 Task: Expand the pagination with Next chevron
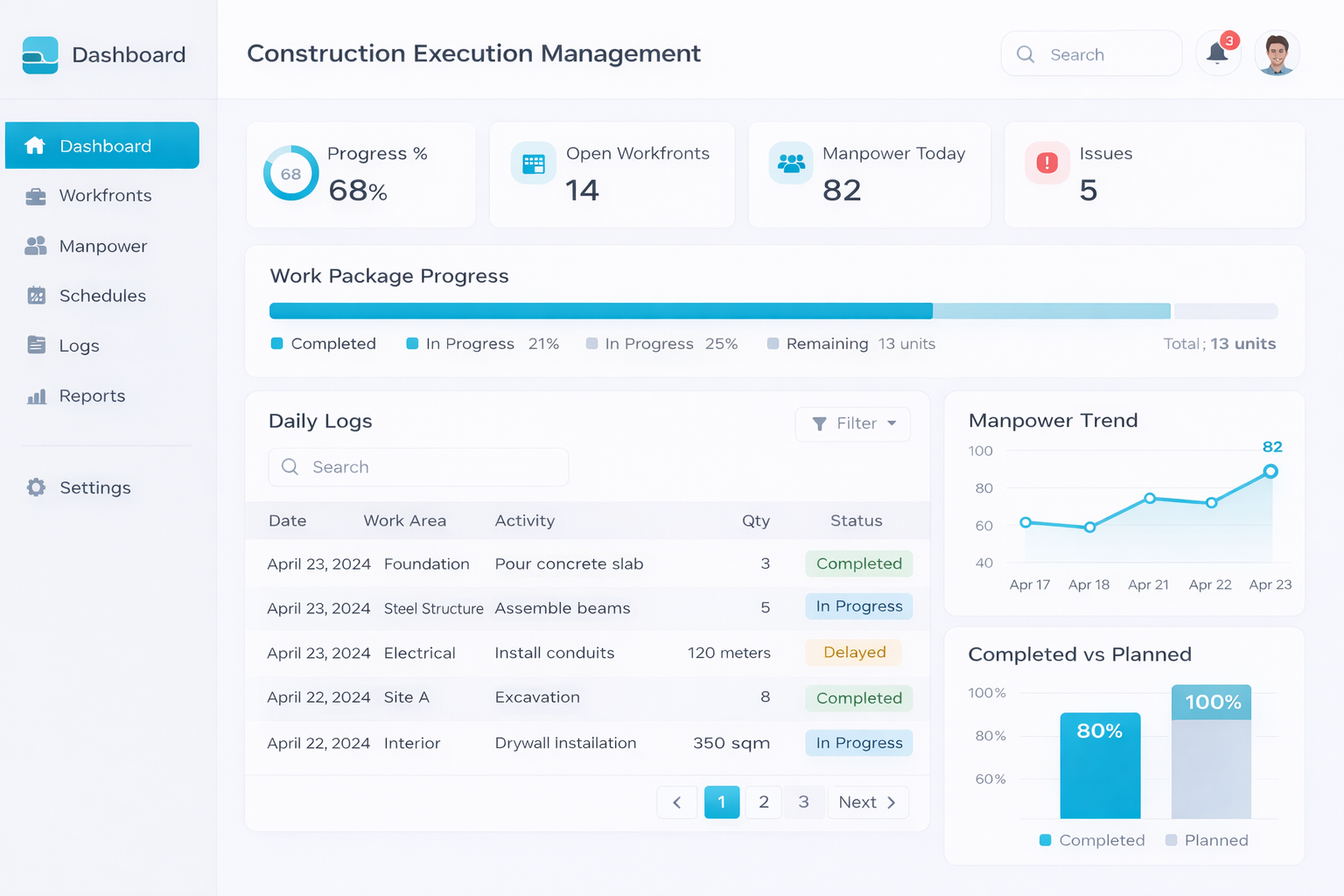point(892,801)
